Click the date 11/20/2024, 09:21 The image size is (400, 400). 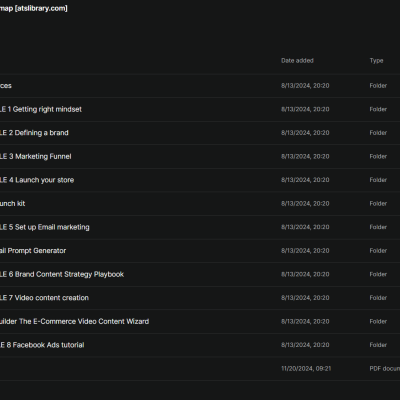pos(306,369)
